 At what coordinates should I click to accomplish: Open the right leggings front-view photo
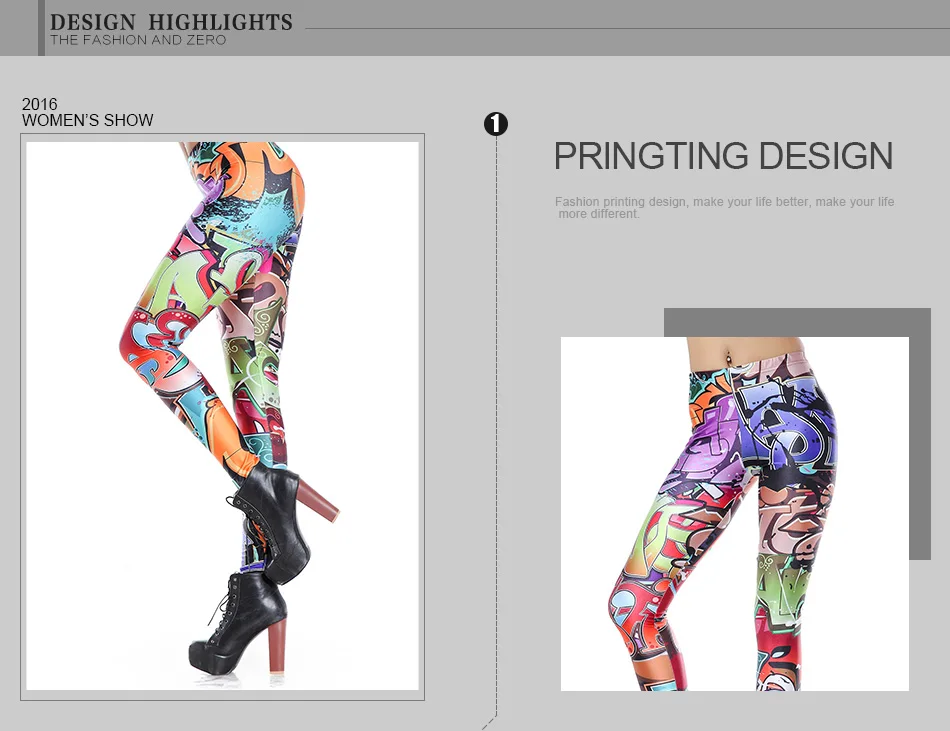click(734, 514)
